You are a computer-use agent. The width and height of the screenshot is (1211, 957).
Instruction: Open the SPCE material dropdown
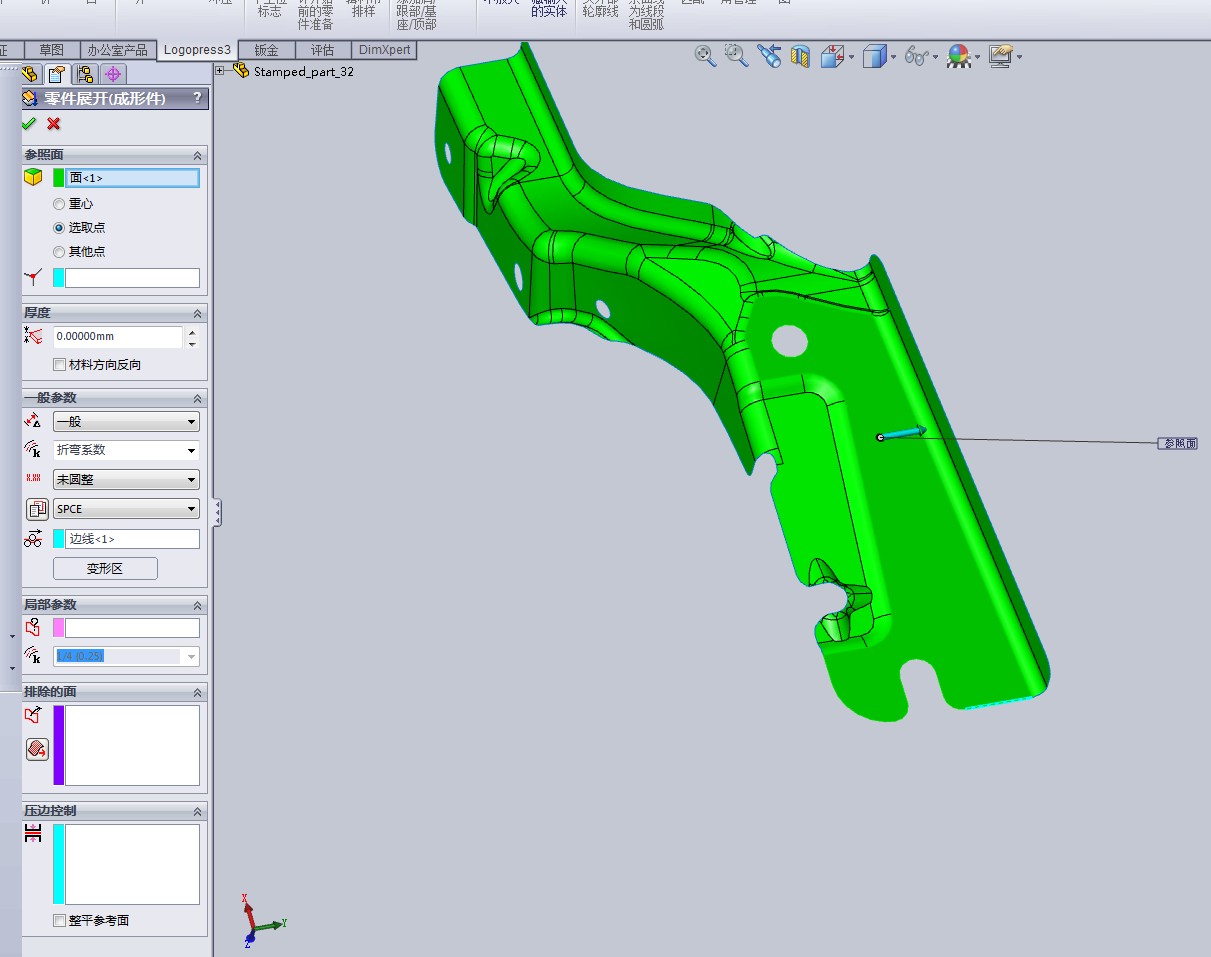(126, 509)
